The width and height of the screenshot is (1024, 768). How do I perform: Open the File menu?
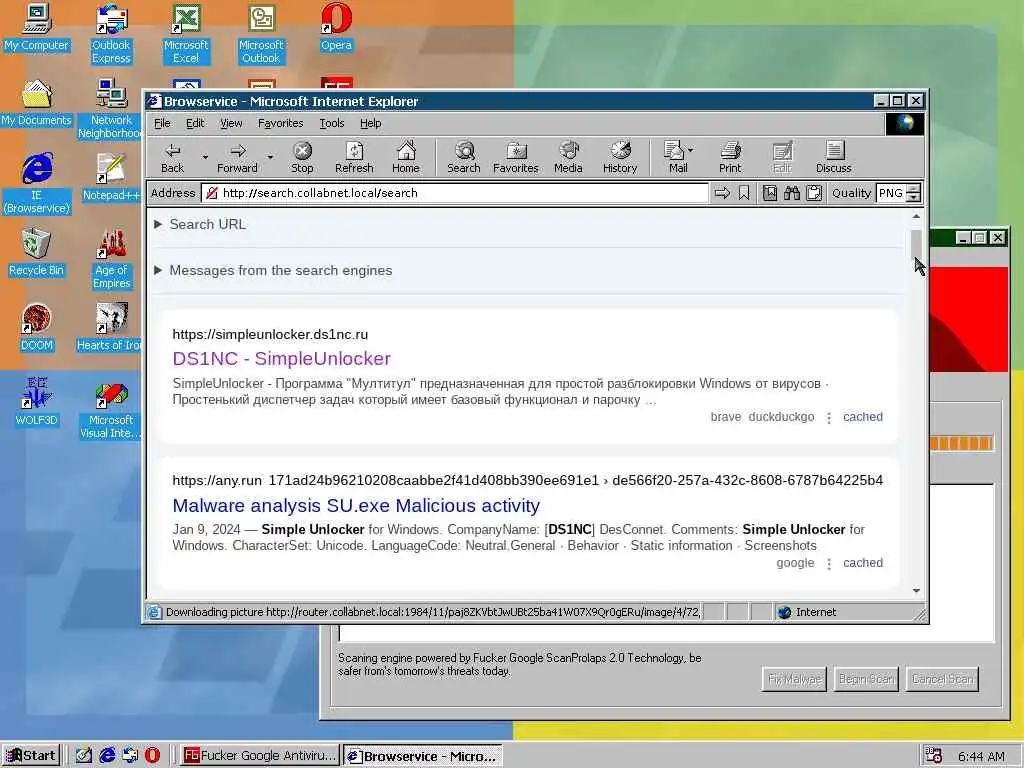tap(162, 123)
